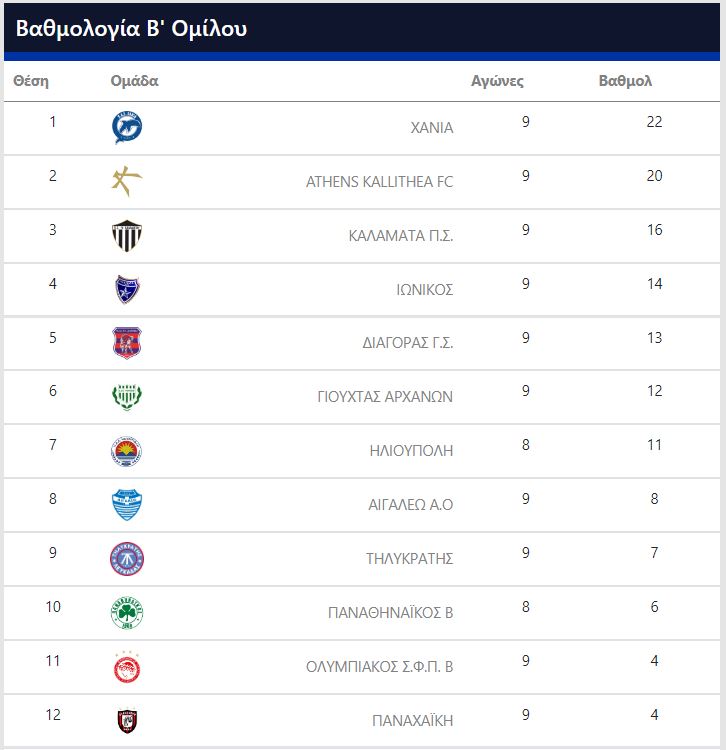
Task: Click the ΧΑΝΙΑ dolphin club logo
Action: [x=127, y=127]
